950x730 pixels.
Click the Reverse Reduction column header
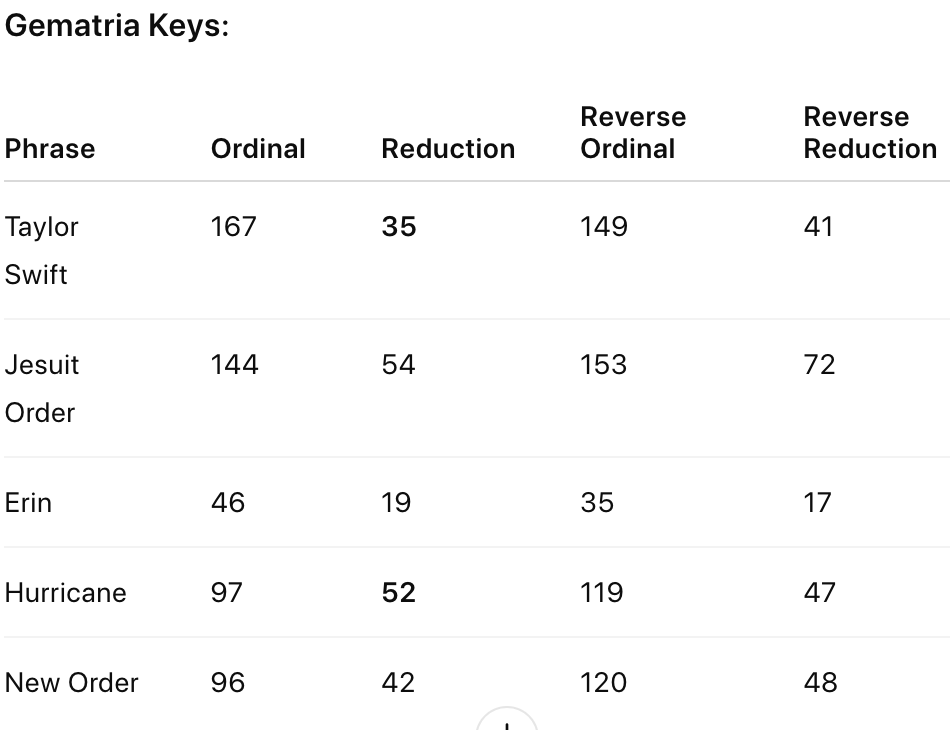[870, 133]
